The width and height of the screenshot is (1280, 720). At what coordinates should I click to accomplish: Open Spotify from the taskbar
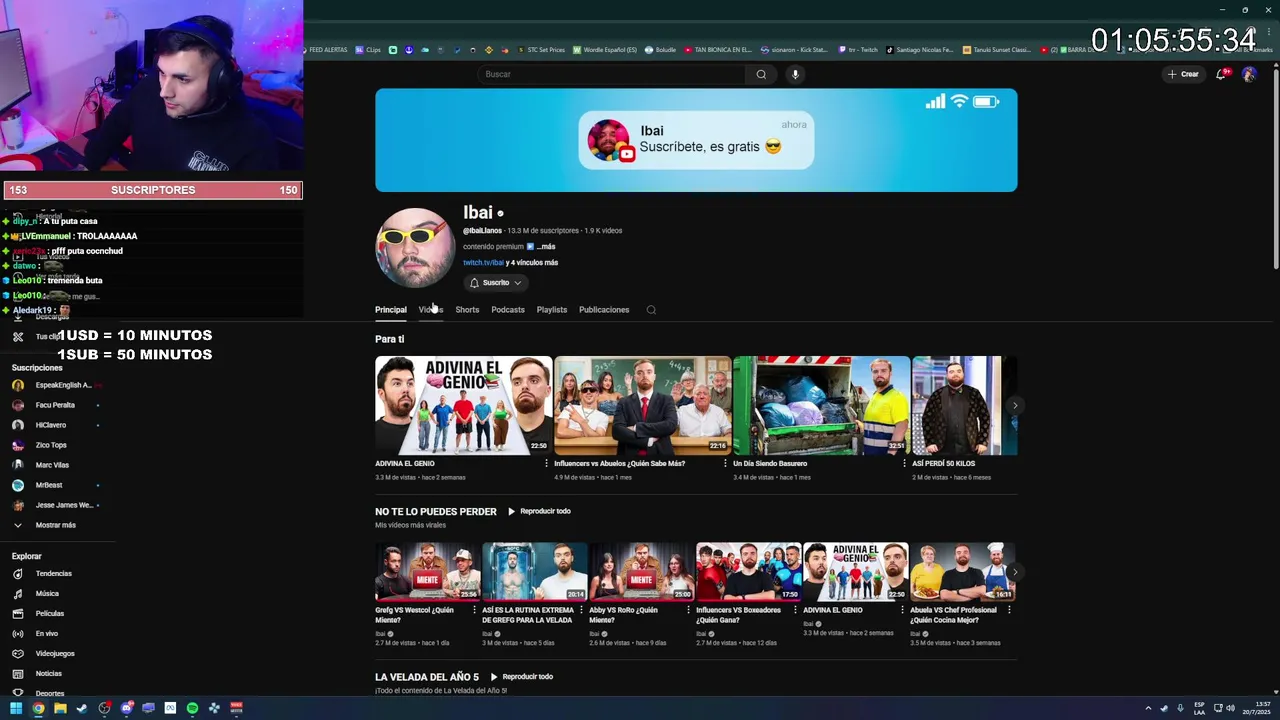click(192, 708)
